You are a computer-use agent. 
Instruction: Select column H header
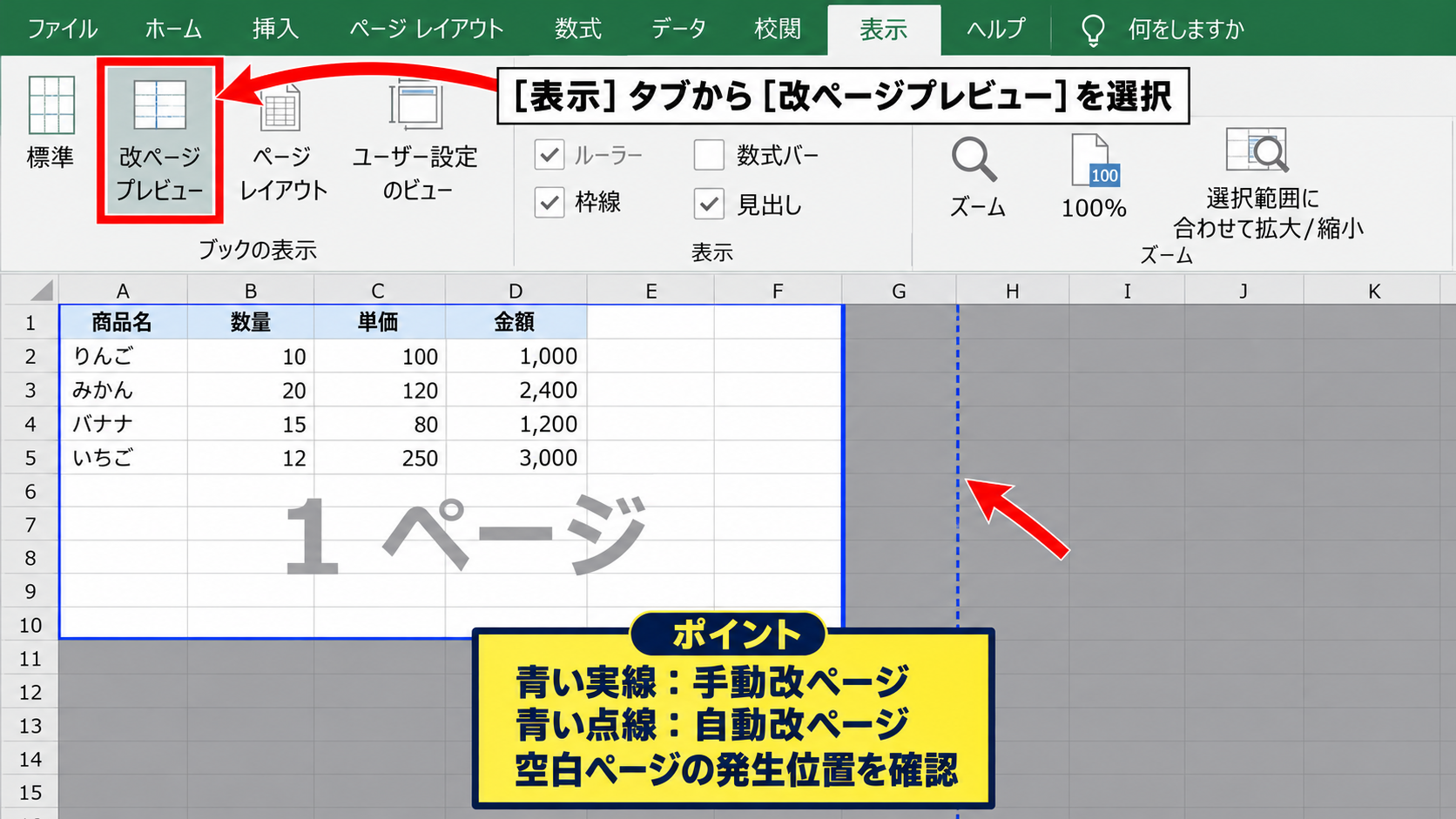click(1013, 291)
